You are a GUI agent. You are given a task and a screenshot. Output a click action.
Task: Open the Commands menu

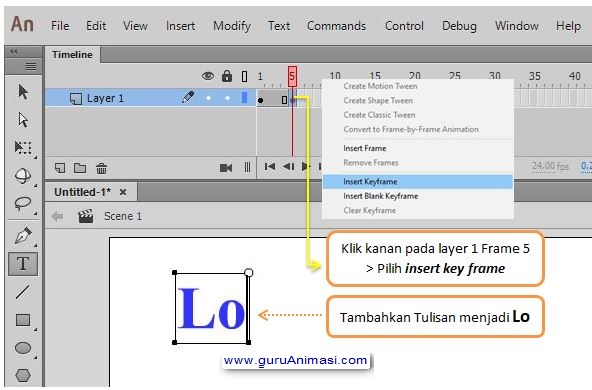336,26
